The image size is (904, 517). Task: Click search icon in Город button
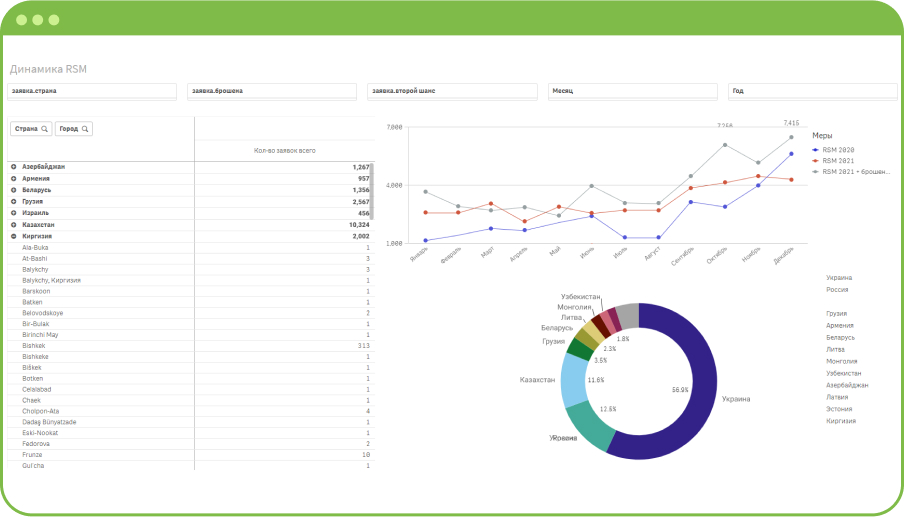86,129
